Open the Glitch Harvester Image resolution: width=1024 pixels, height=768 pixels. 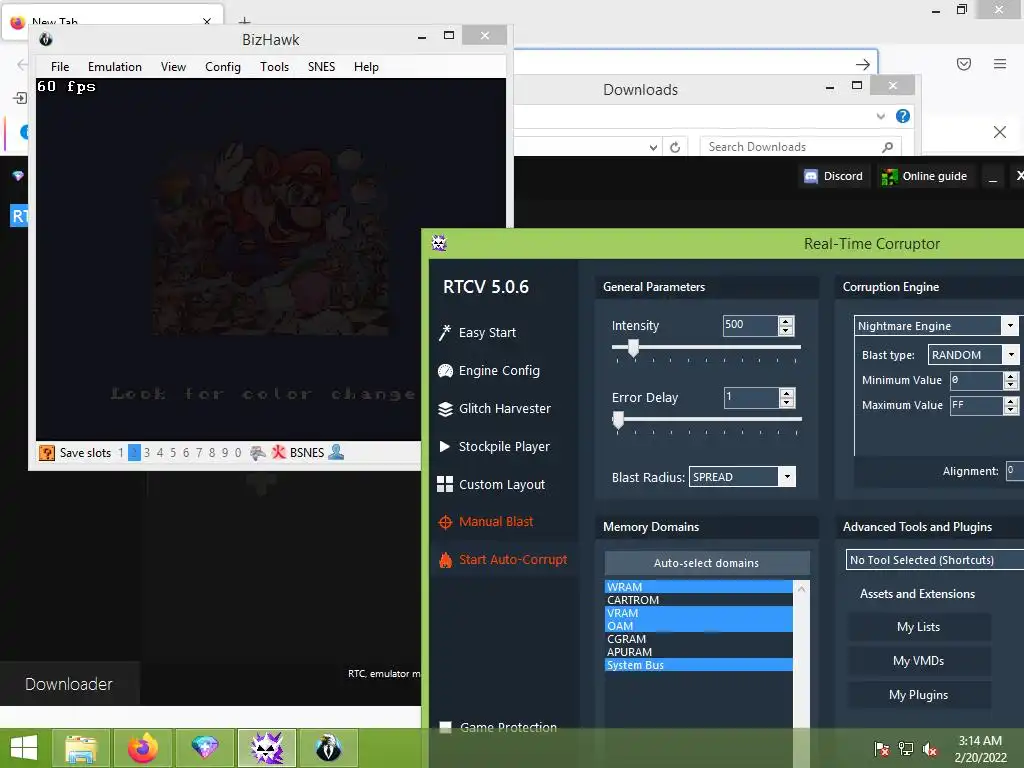click(494, 409)
